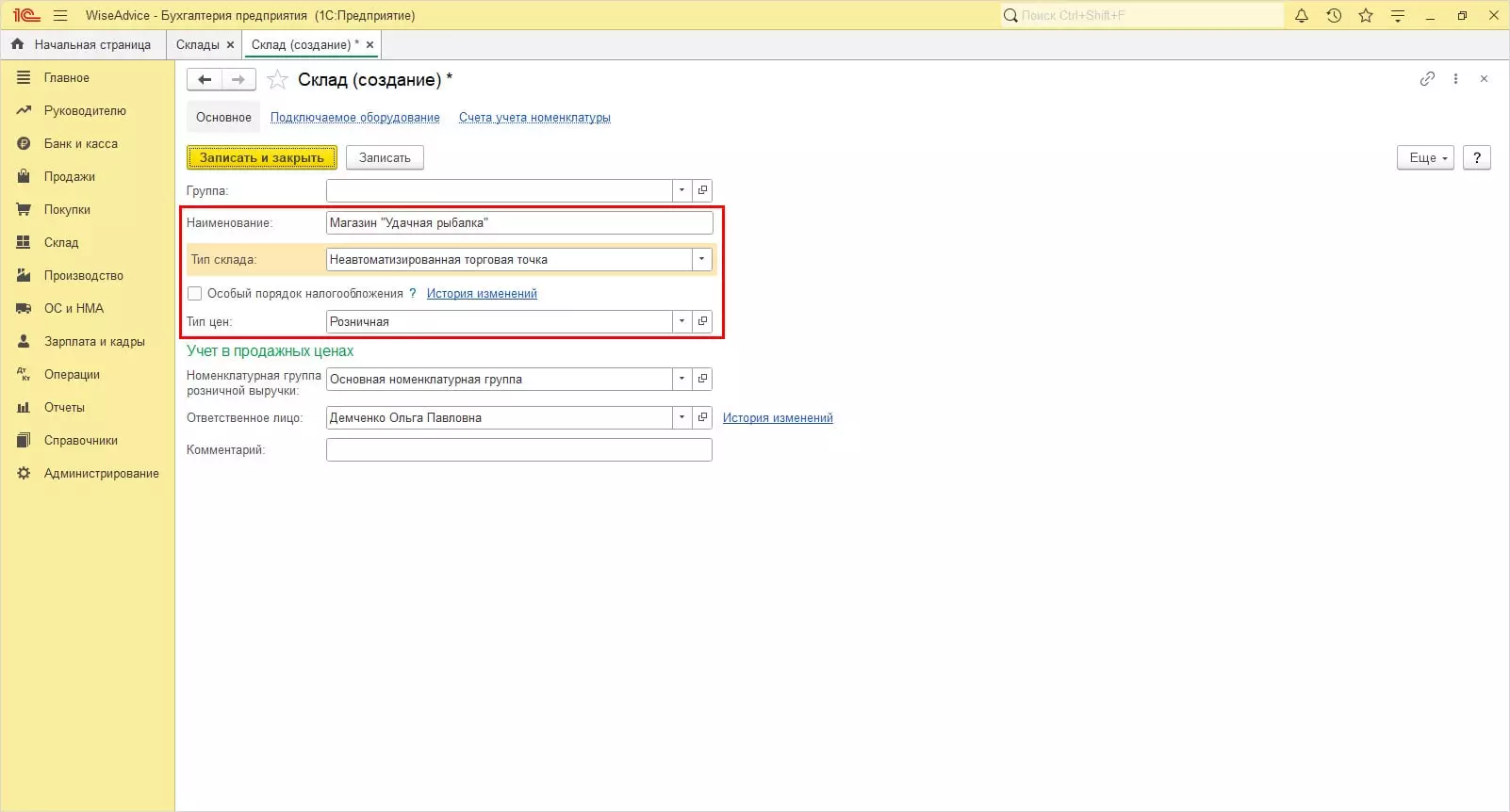Screen dimensions: 1510x812
Task: Expand Ответственное лицо dropdown arrow
Action: pos(682,417)
